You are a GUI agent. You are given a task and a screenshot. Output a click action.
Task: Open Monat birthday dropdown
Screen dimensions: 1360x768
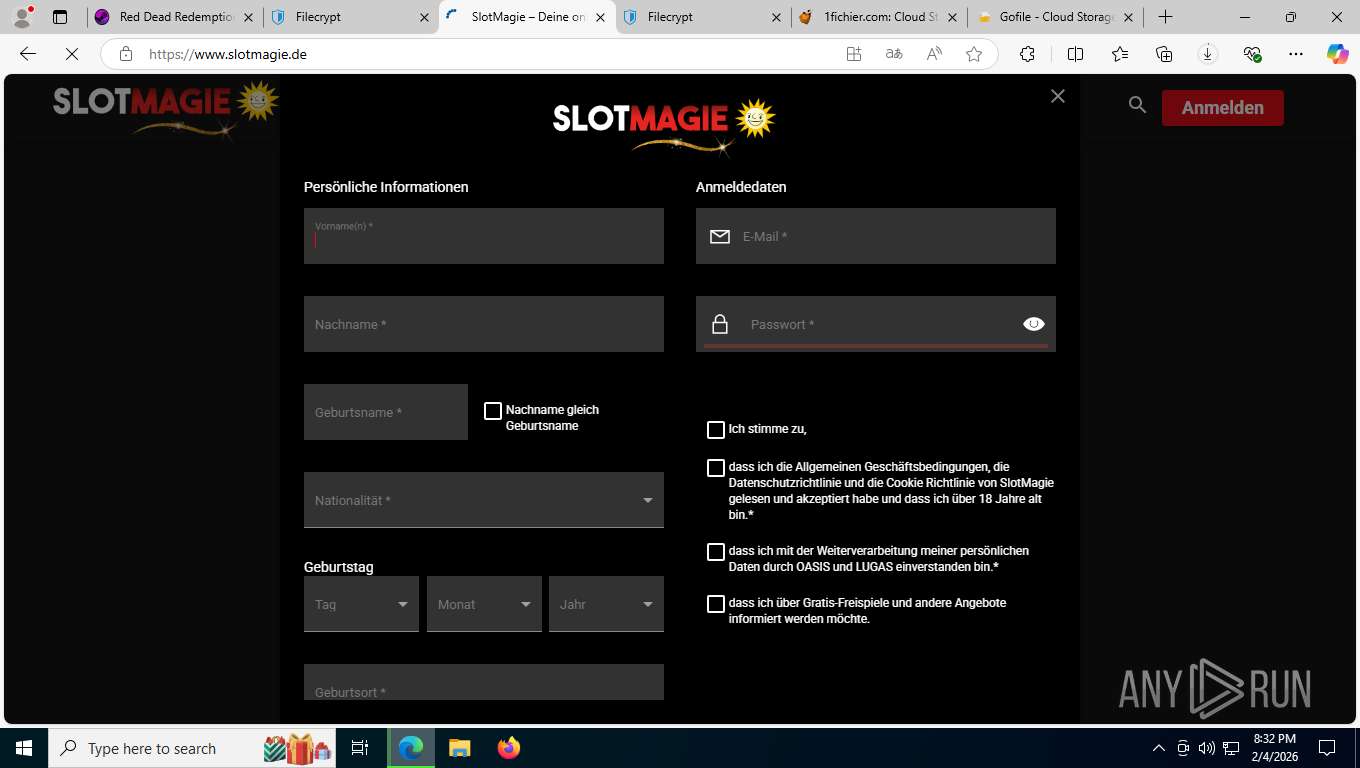click(x=484, y=604)
